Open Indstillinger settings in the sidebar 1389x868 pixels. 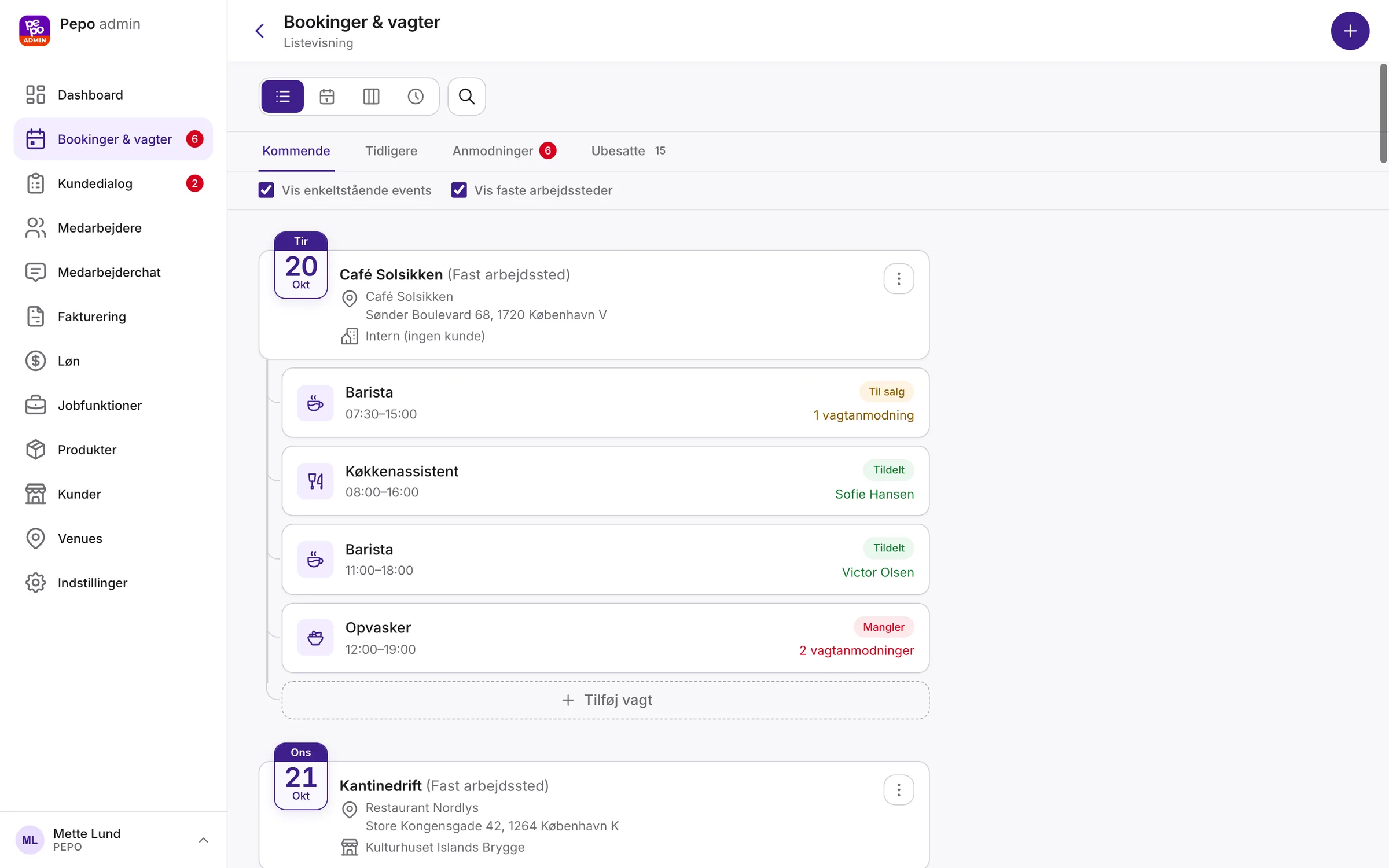point(113,583)
